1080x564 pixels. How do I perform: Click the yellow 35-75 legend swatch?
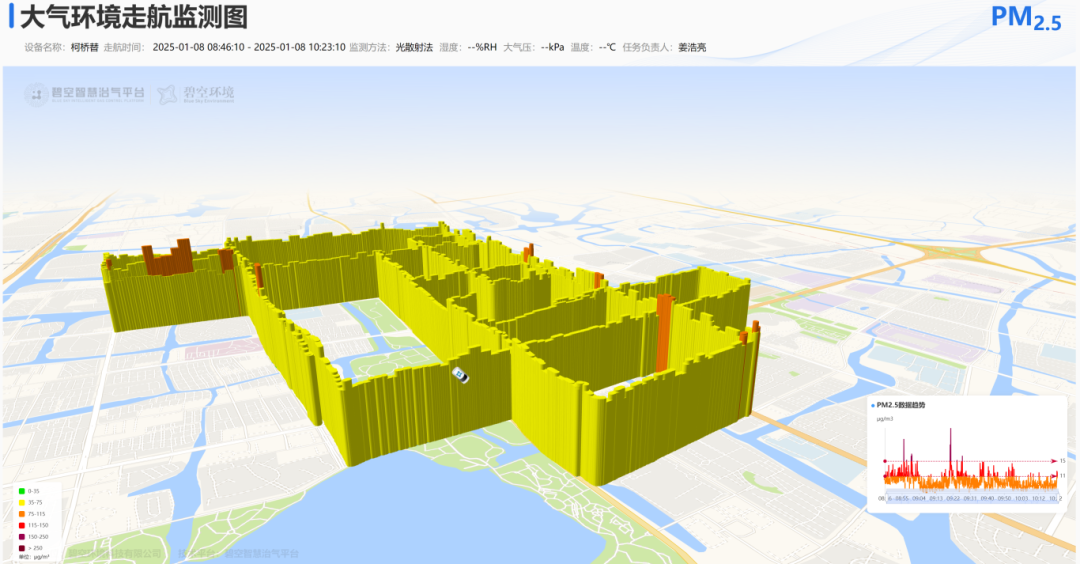22,503
